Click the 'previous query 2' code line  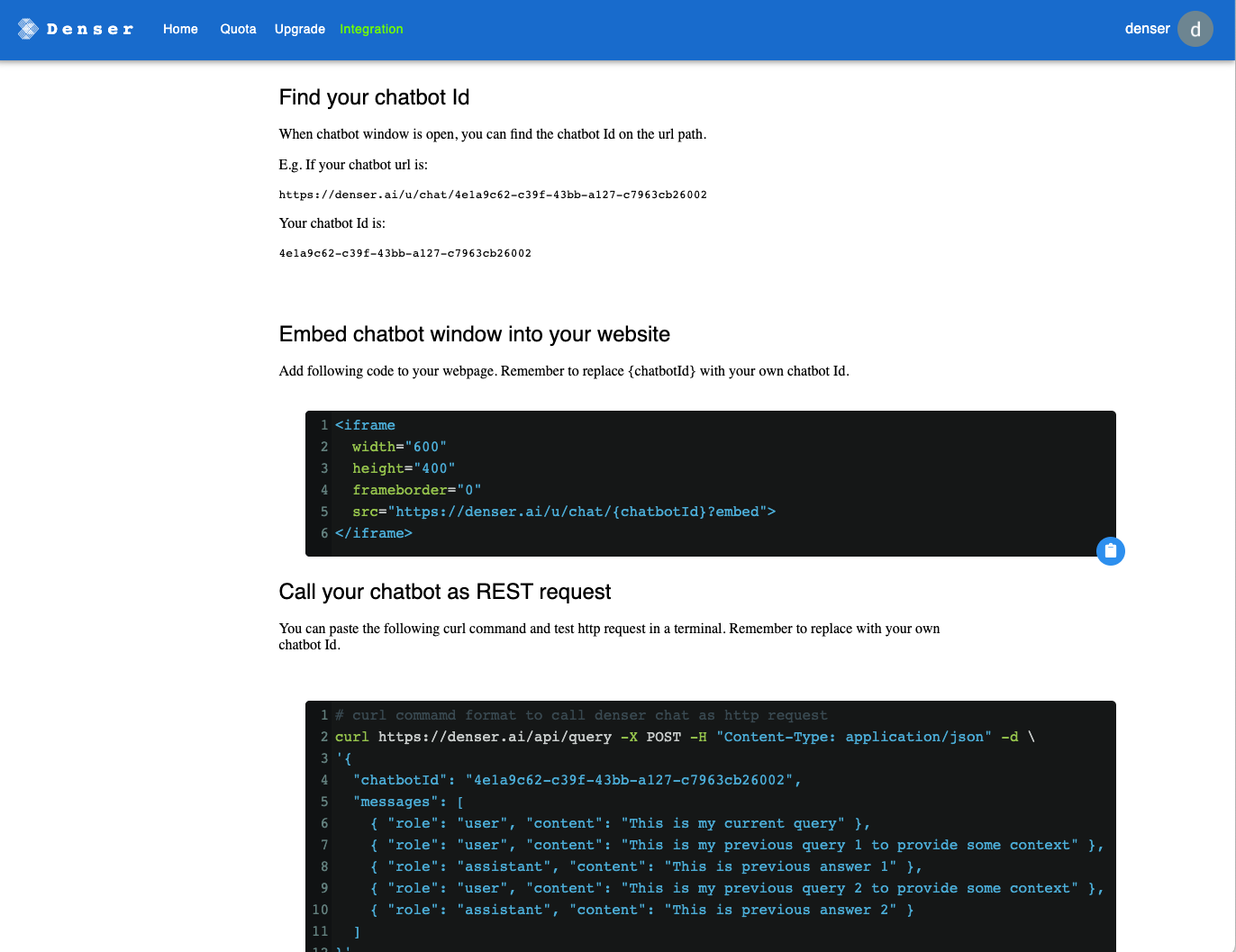click(x=737, y=888)
